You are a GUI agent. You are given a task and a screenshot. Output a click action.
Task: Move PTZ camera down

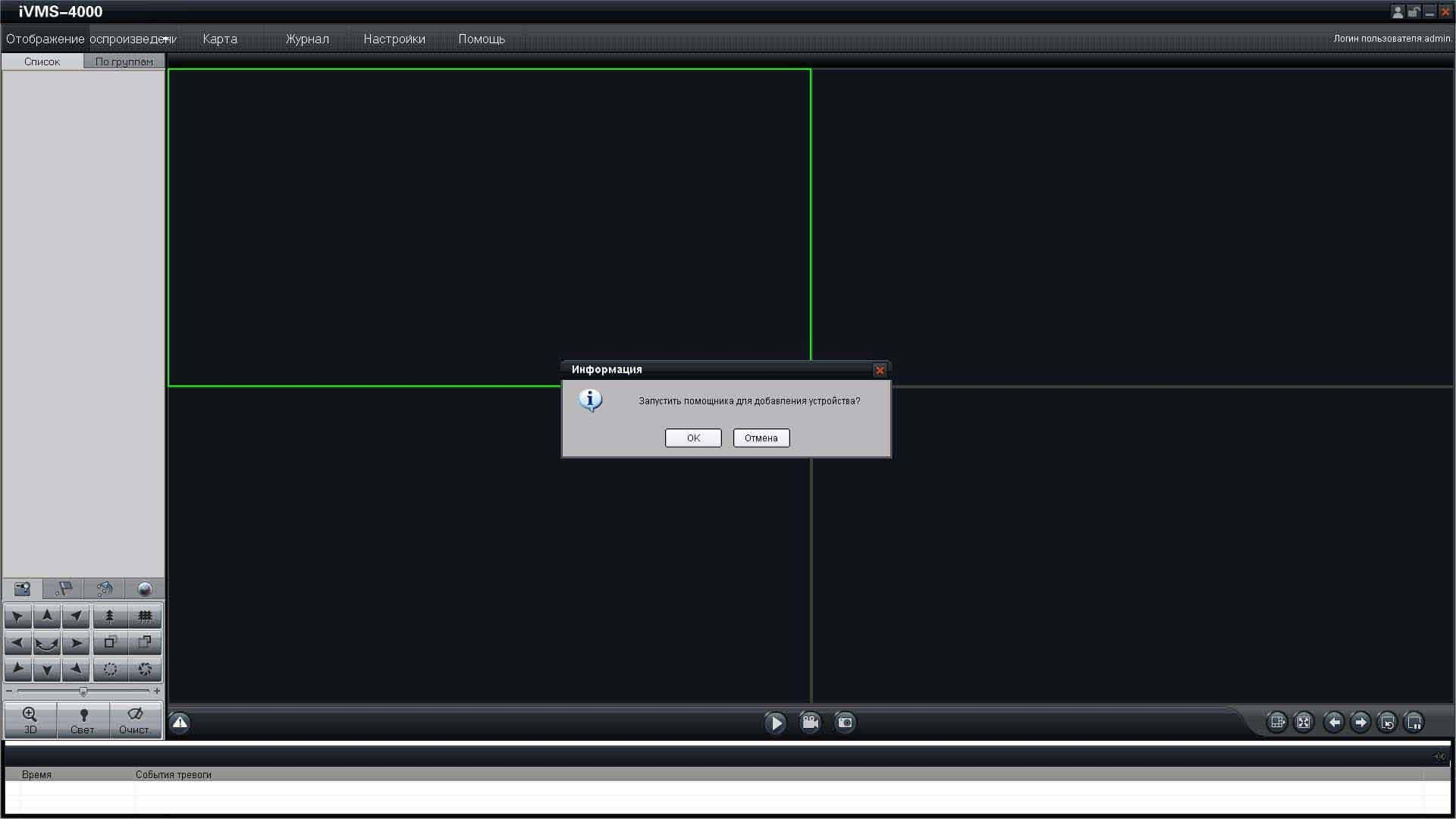(47, 670)
